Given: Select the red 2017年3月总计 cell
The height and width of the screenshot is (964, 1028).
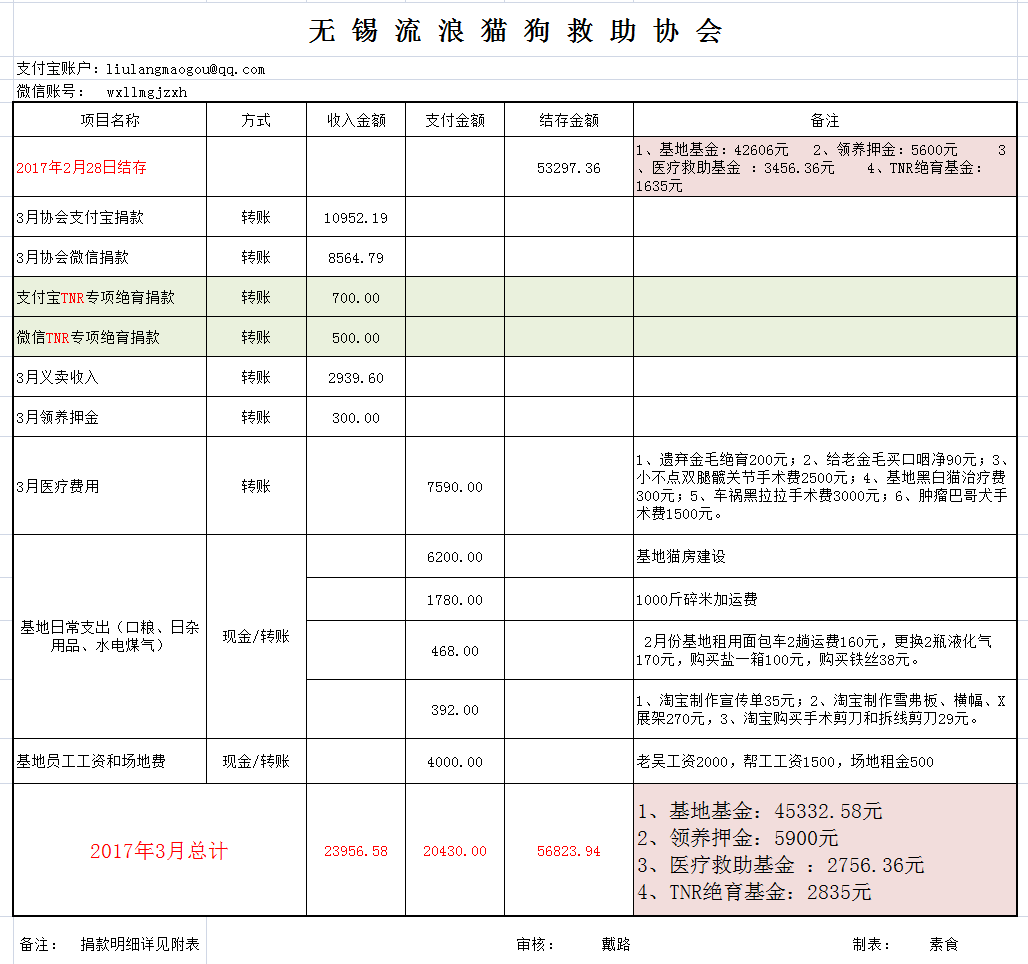Looking at the screenshot, I should (x=159, y=851).
